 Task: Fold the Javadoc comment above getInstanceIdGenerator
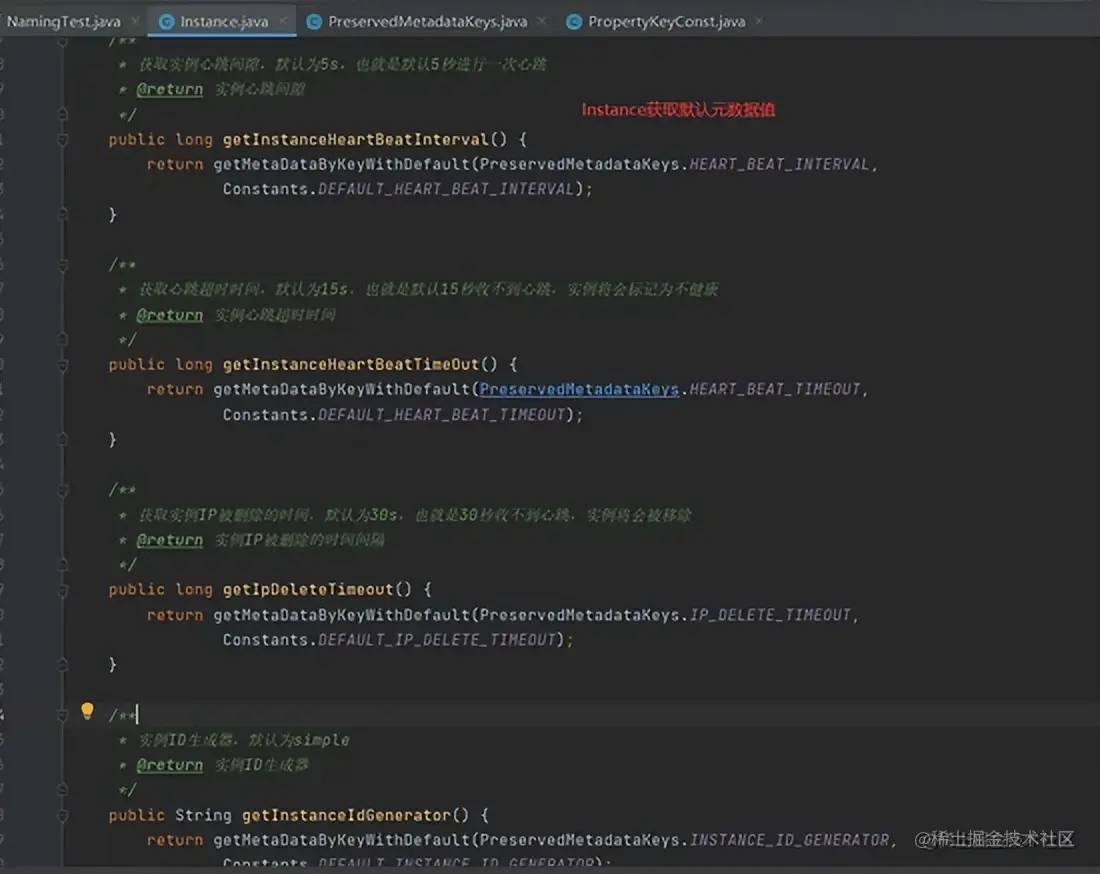coord(62,715)
